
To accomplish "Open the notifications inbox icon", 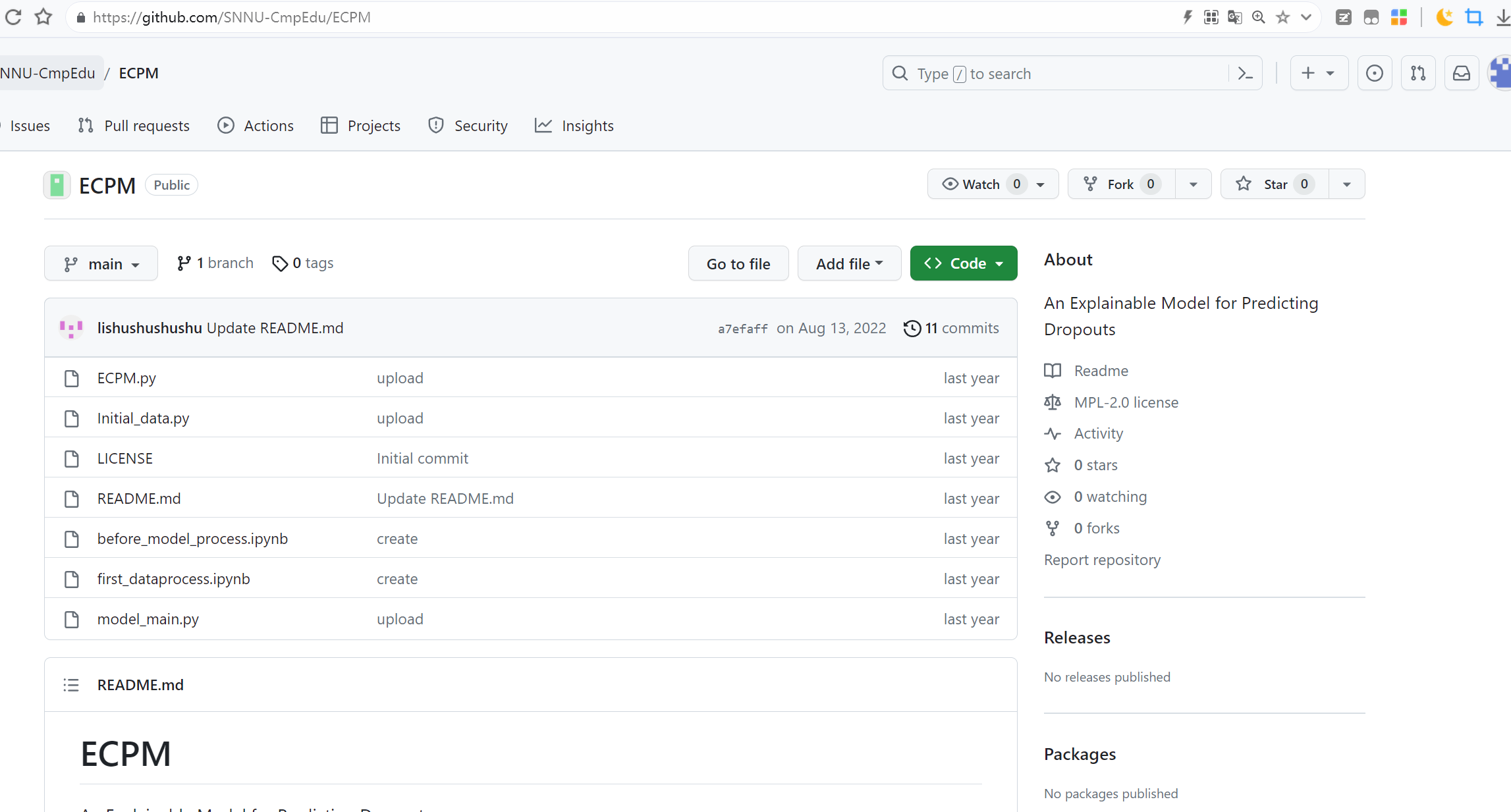I will pos(1461,73).
